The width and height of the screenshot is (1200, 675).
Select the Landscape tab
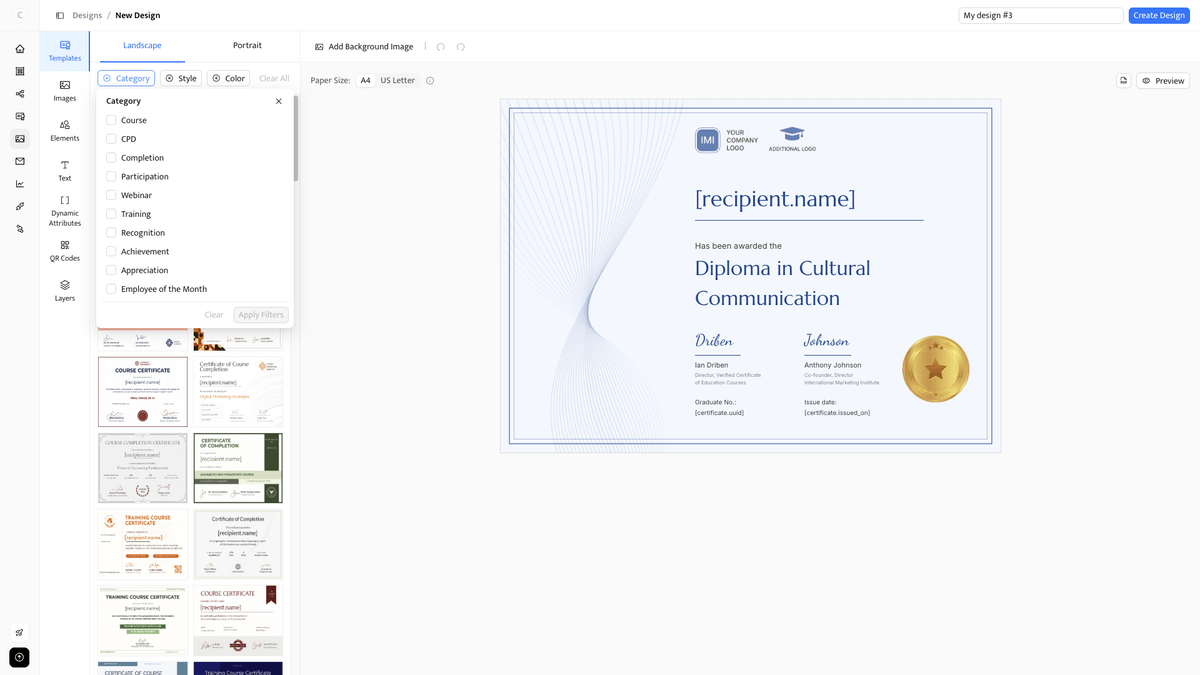(141, 45)
